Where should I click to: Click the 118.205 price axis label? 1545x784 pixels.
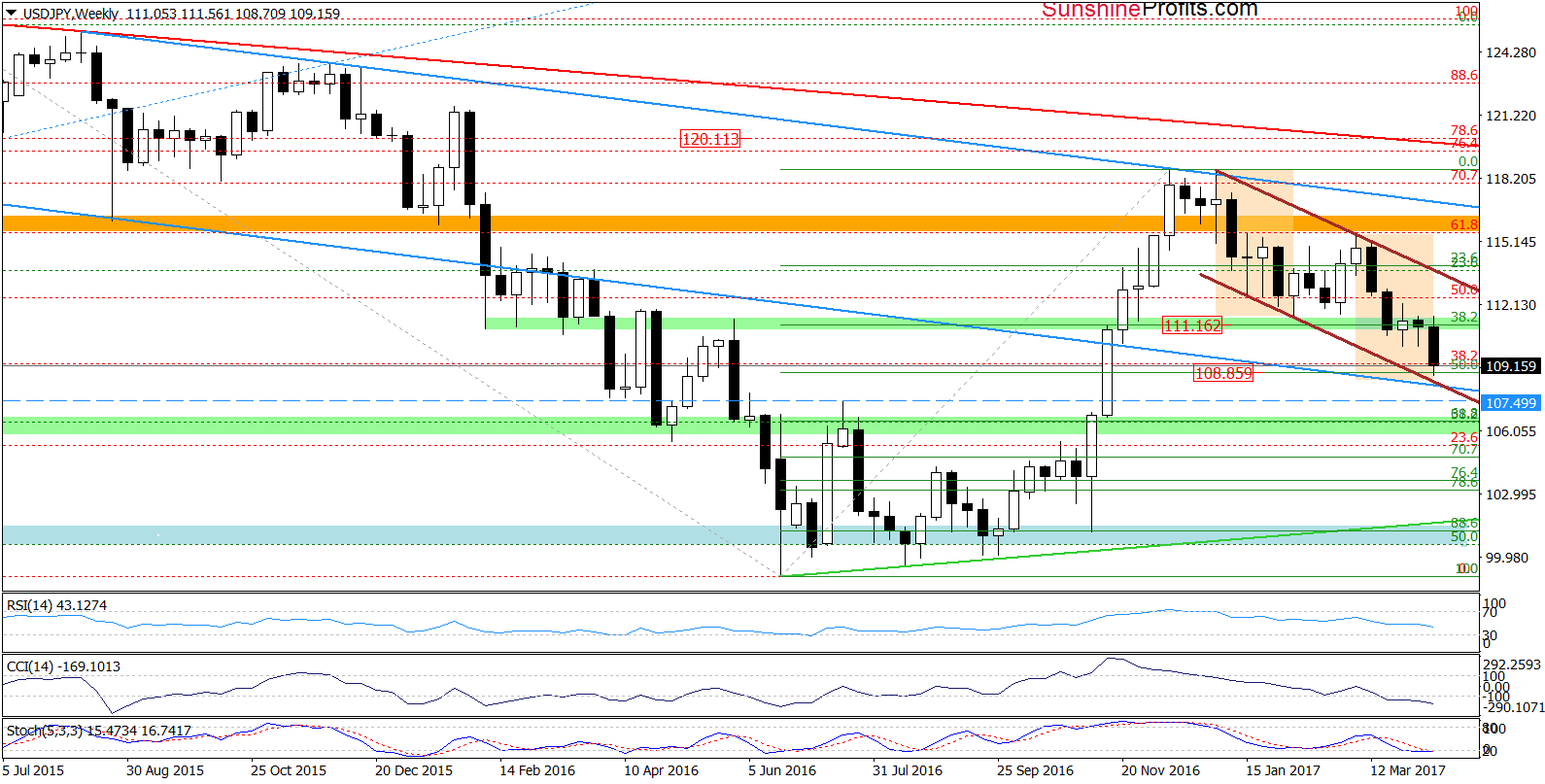[1511, 179]
